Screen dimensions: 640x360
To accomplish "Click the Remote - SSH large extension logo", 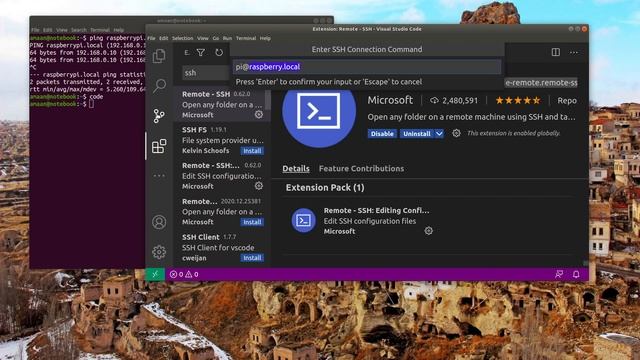I will pos(319,112).
